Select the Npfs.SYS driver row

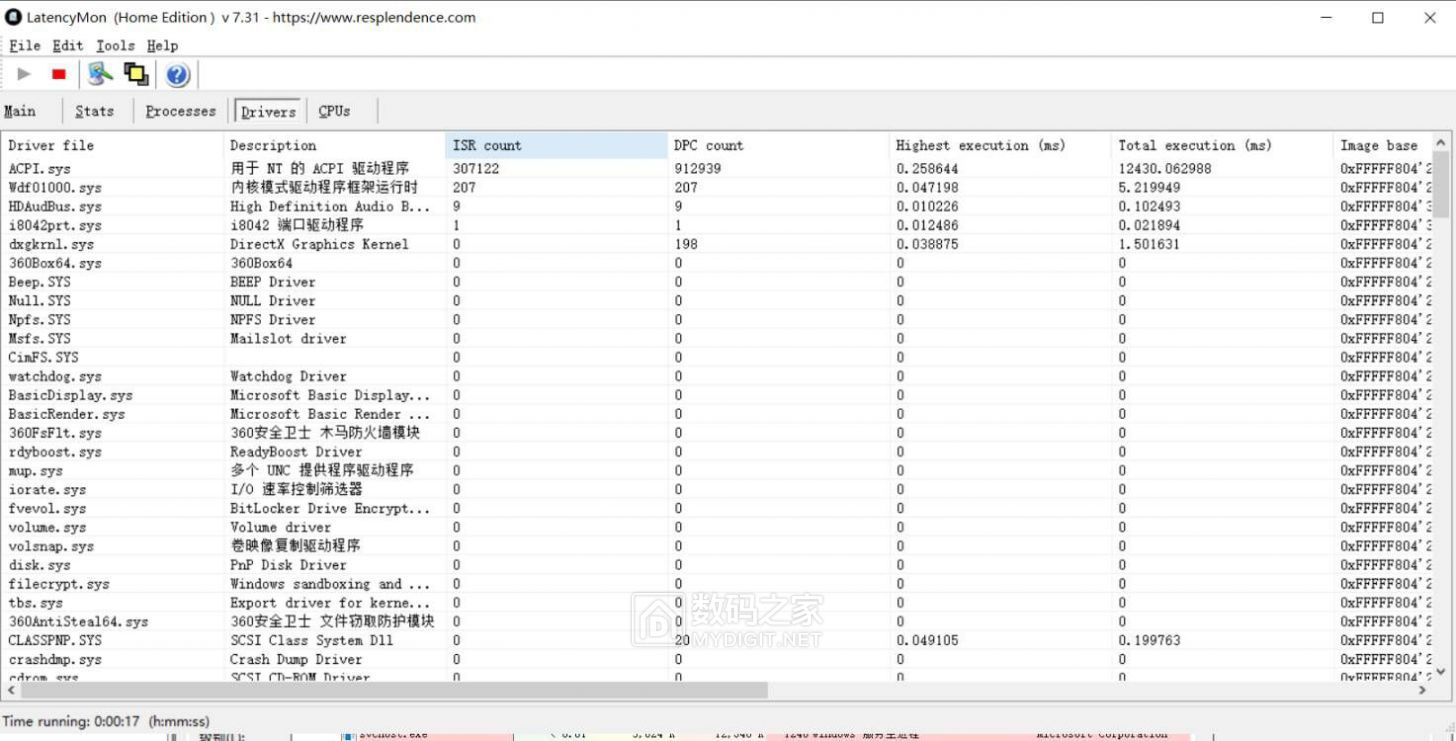pyautogui.click(x=717, y=319)
